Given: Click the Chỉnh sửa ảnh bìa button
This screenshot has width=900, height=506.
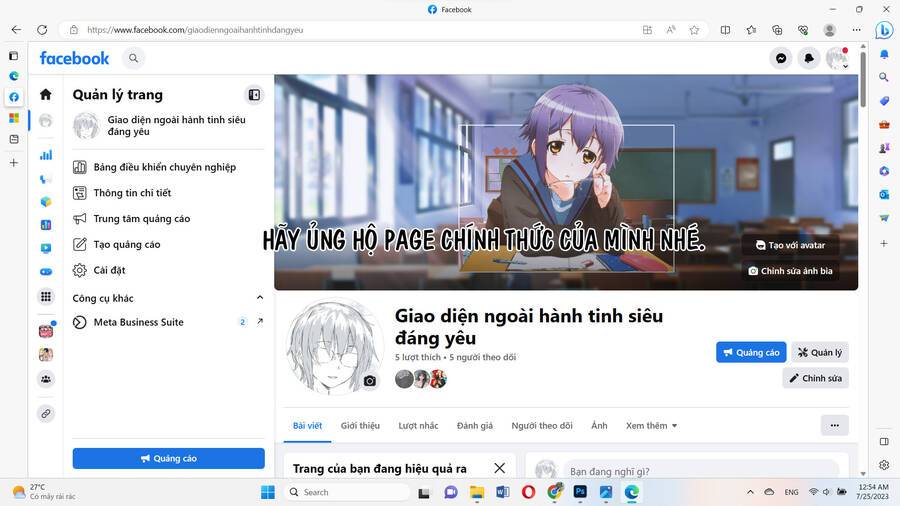Looking at the screenshot, I should coord(790,271).
